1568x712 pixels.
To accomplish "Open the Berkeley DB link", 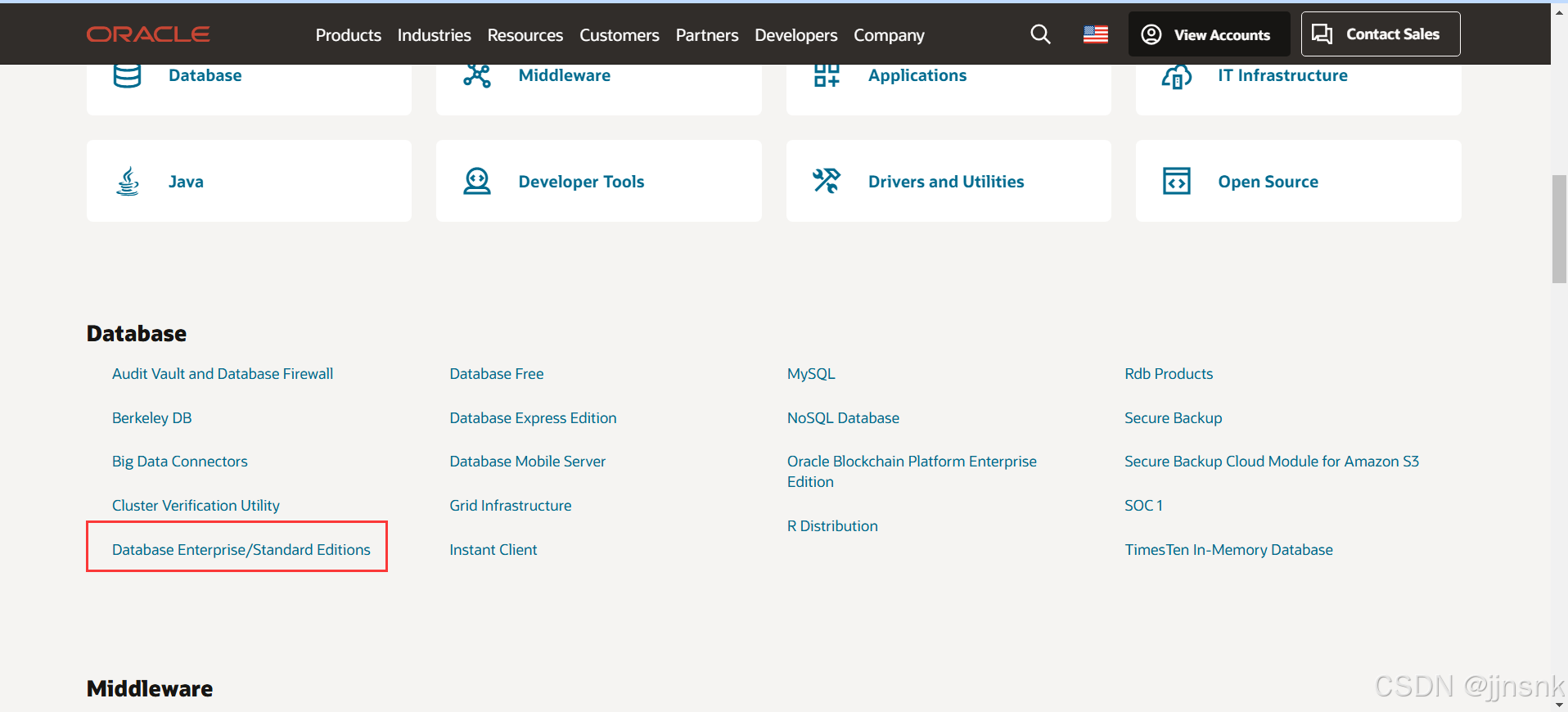I will click(152, 418).
